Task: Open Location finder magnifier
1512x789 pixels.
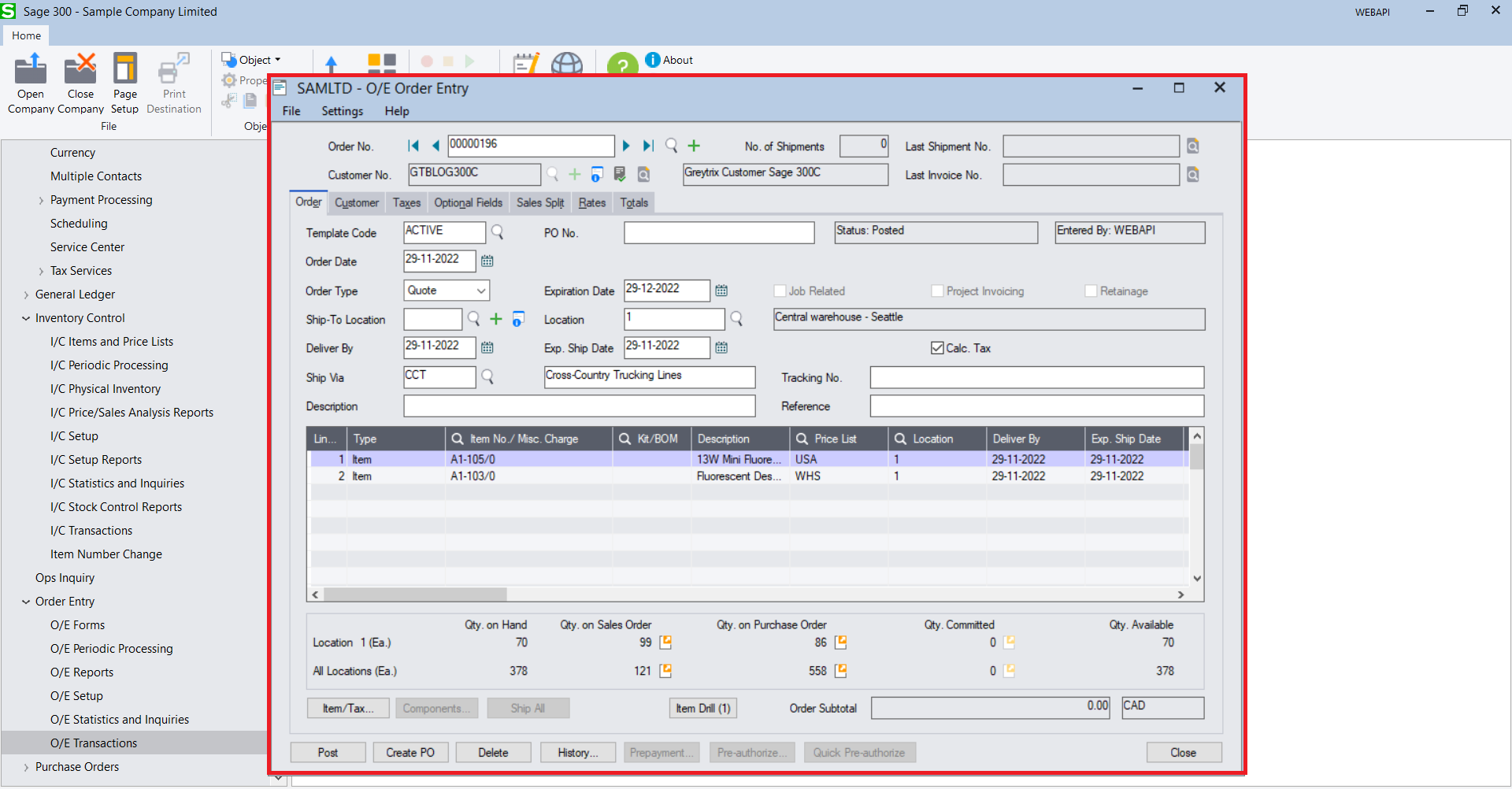Action: [736, 319]
